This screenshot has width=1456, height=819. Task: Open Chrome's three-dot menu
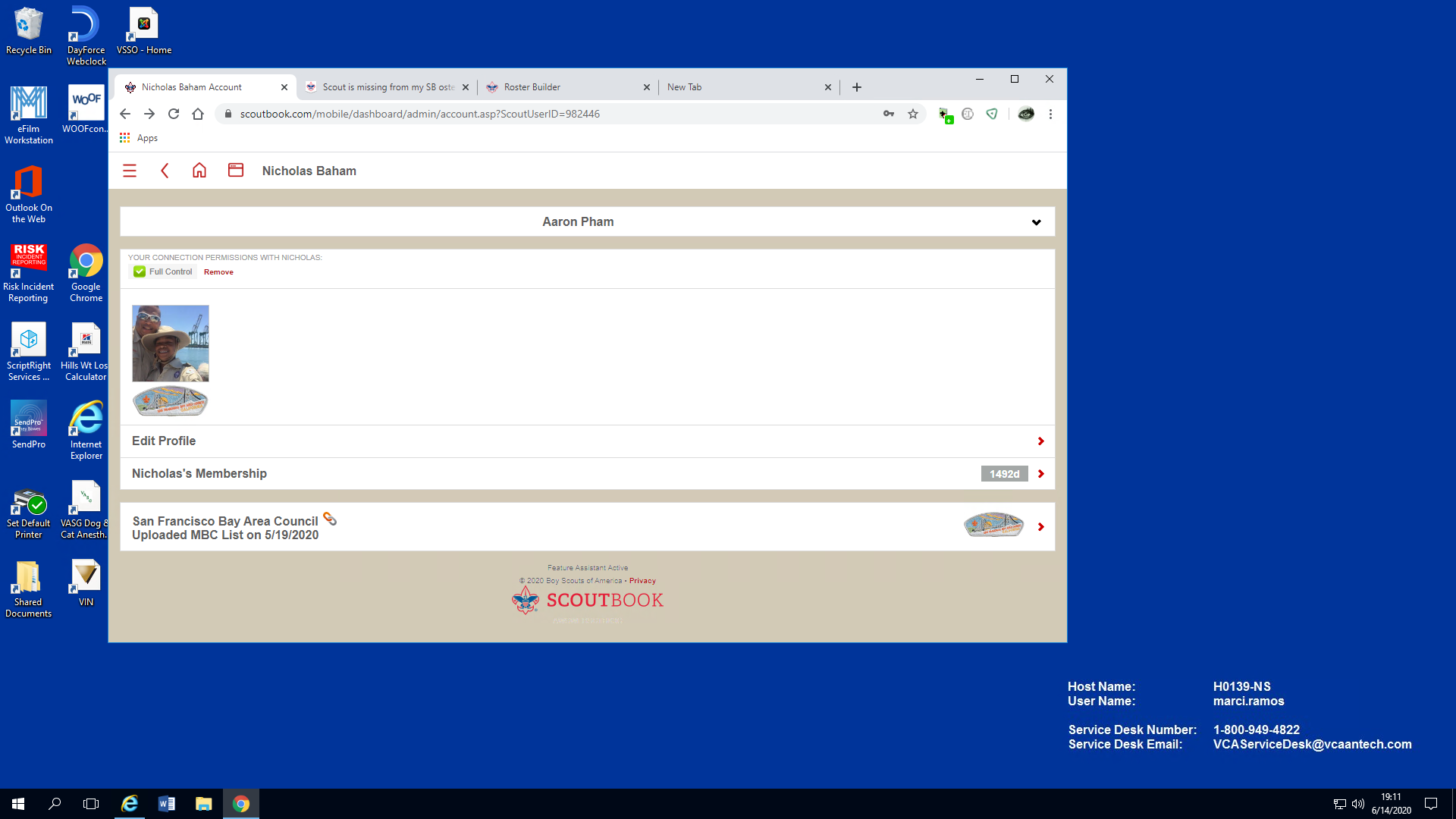coord(1050,114)
